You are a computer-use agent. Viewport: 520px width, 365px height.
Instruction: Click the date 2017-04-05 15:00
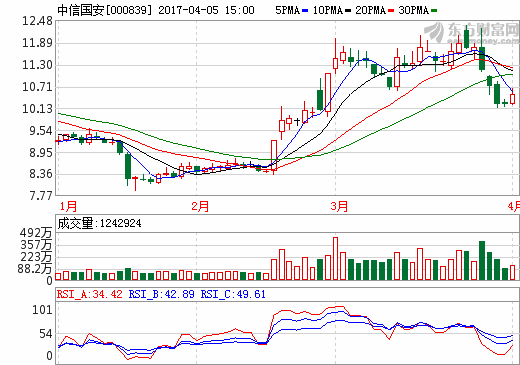[x=206, y=10]
